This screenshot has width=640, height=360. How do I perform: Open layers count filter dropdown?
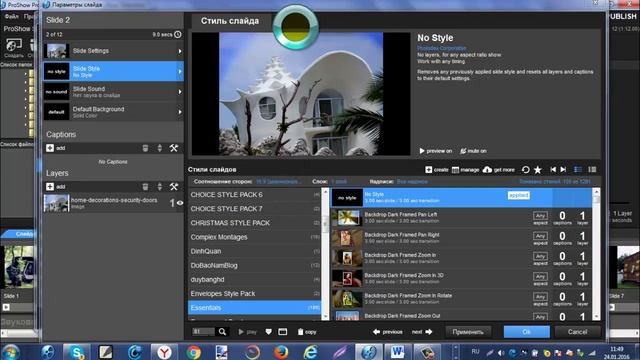[x=339, y=182]
